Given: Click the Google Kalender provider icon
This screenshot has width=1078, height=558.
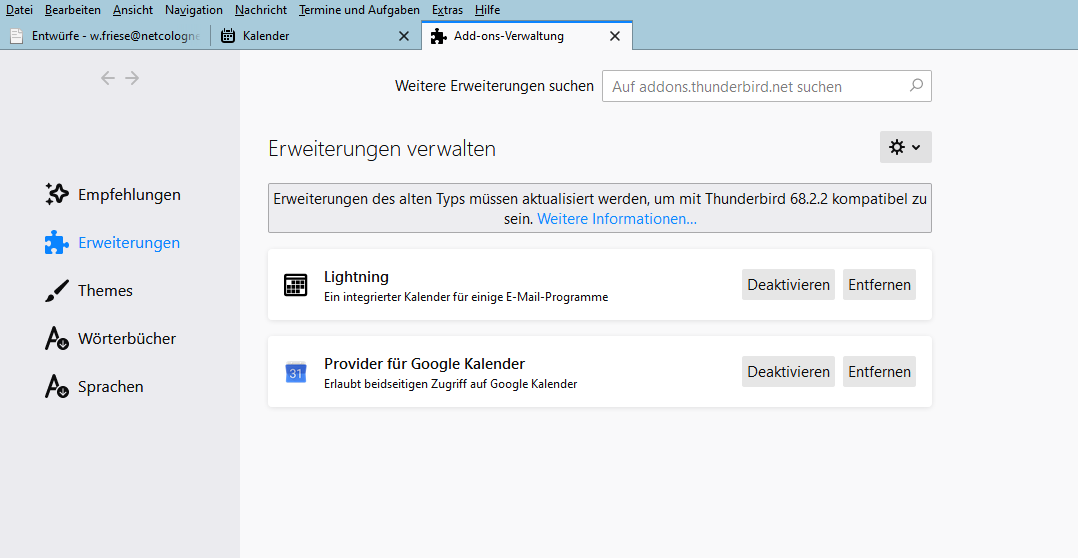Looking at the screenshot, I should [296, 372].
